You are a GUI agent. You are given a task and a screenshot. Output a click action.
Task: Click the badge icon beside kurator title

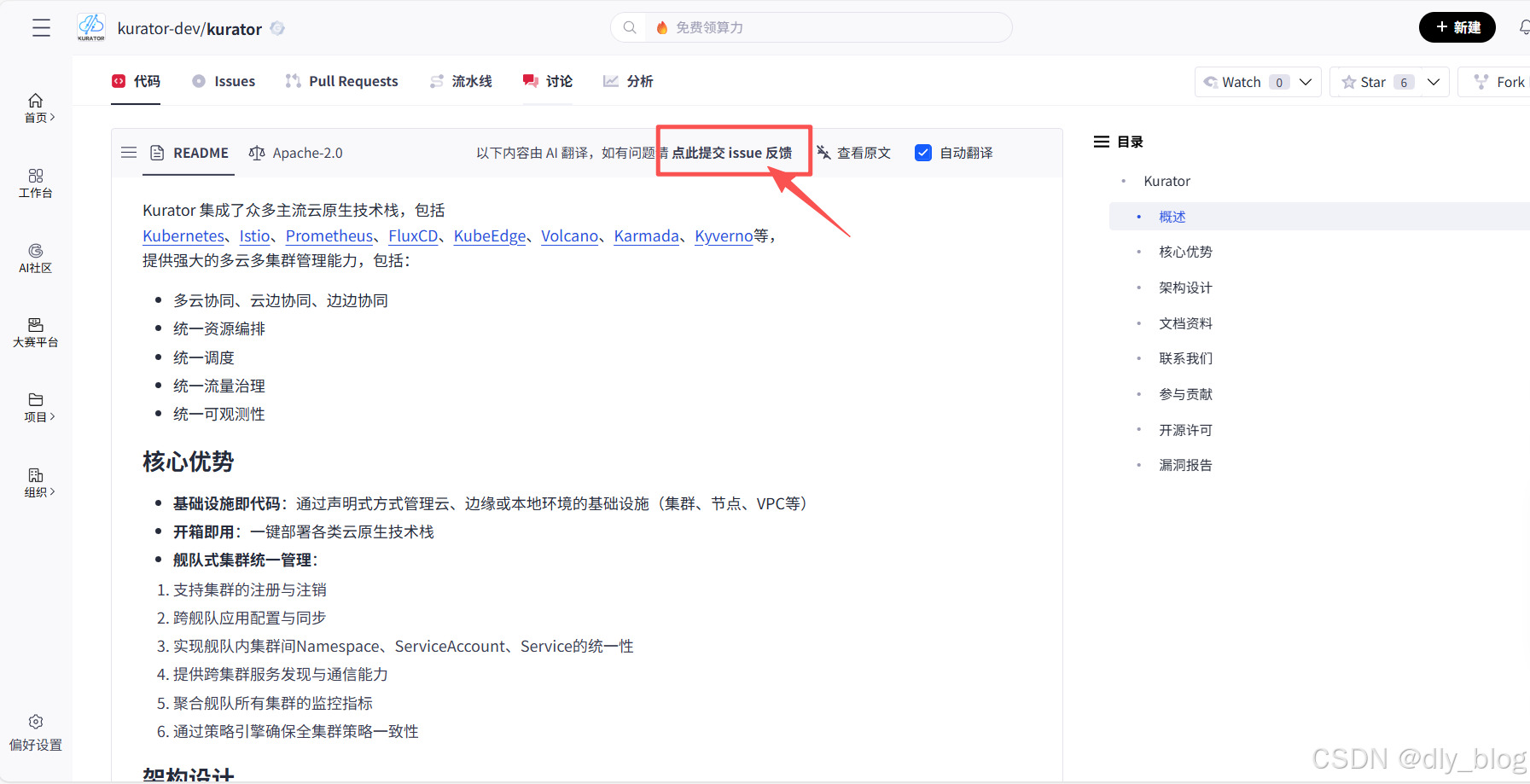pos(277,28)
